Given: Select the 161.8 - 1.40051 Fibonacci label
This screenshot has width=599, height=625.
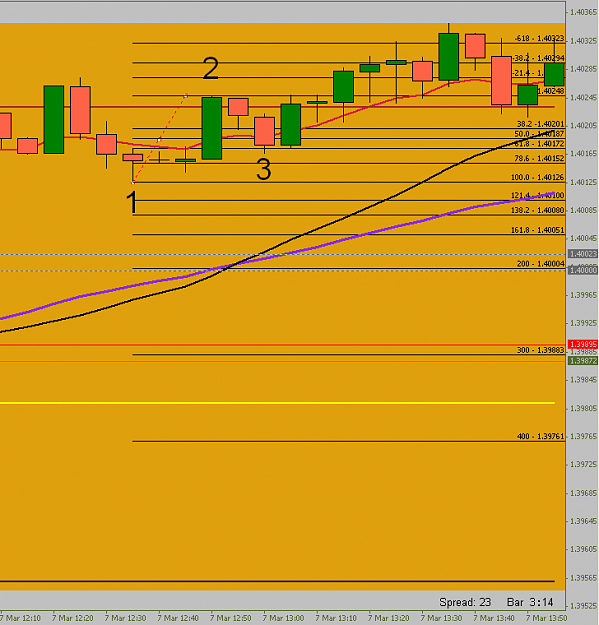Looking at the screenshot, I should [537, 230].
